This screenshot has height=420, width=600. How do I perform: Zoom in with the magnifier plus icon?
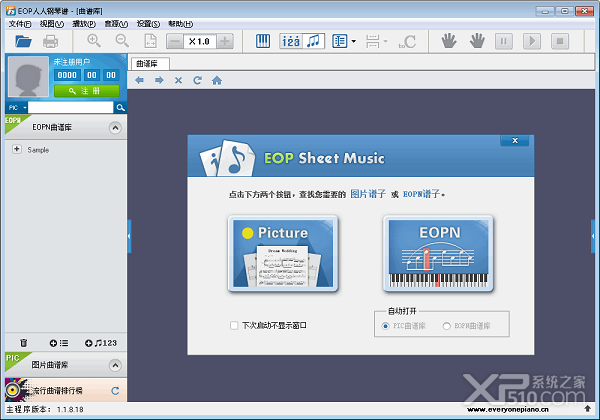pos(94,41)
